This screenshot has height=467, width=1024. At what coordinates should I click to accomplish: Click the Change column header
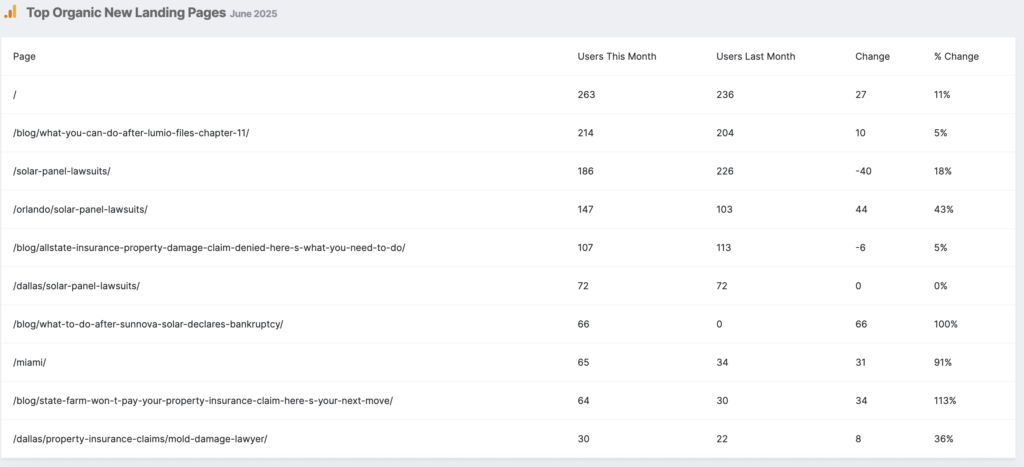click(x=872, y=57)
